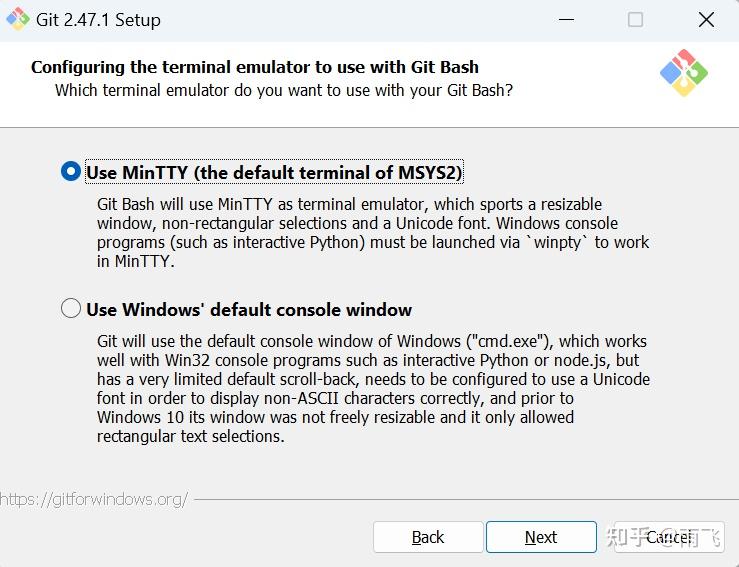Open the gitforwindows.org link

(94, 498)
